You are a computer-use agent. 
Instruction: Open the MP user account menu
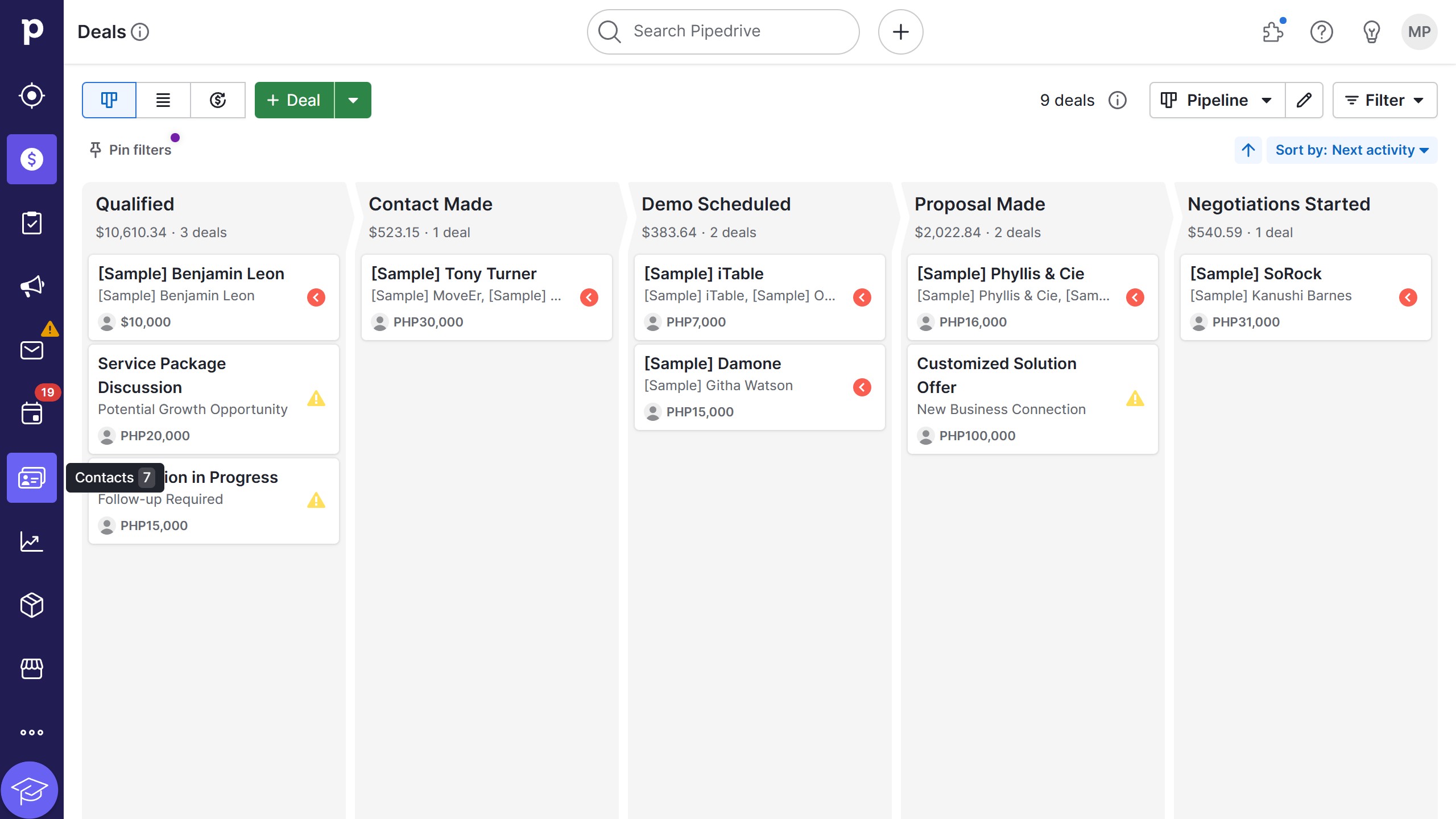1419,32
